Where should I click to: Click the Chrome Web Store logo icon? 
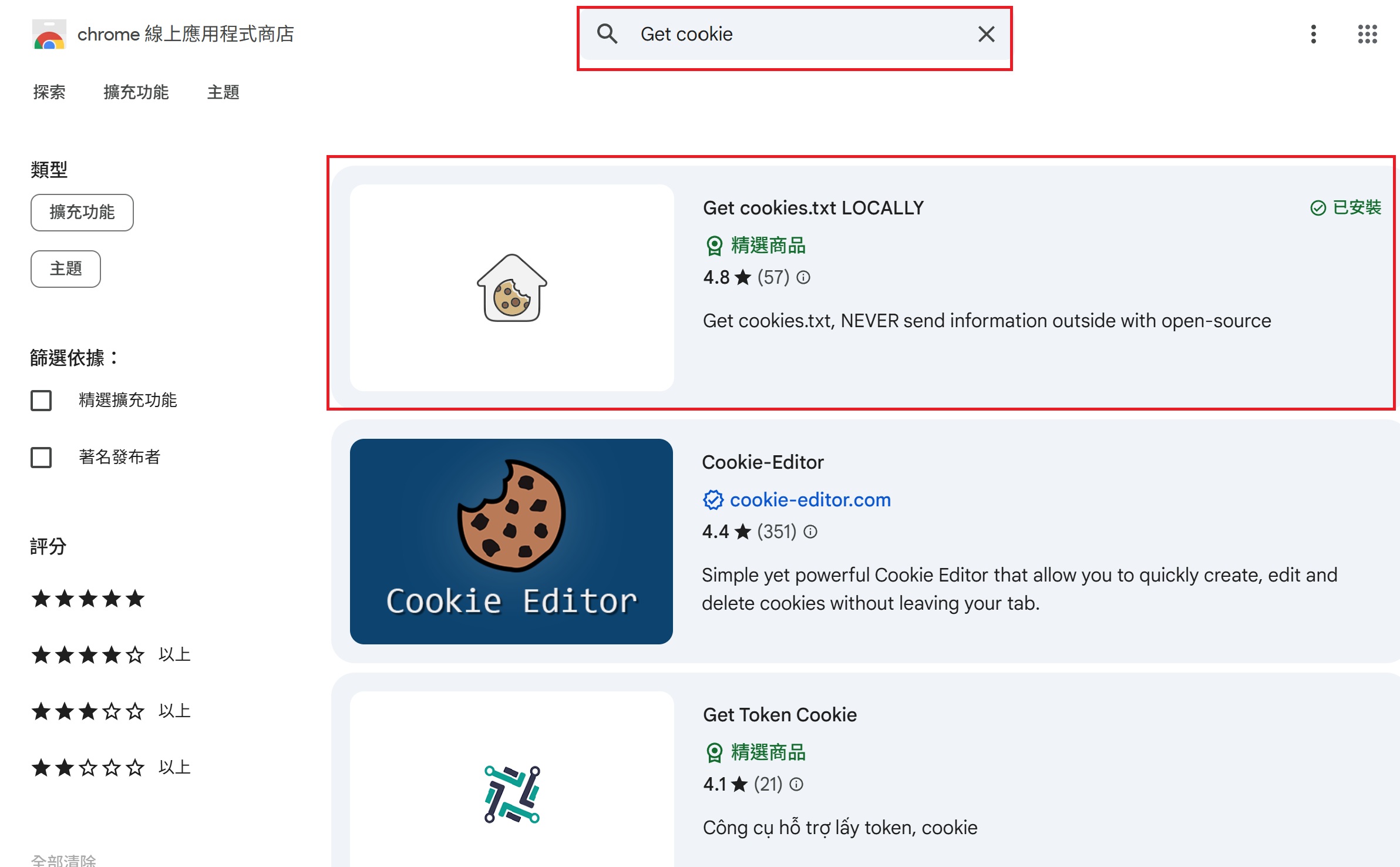tap(49, 34)
